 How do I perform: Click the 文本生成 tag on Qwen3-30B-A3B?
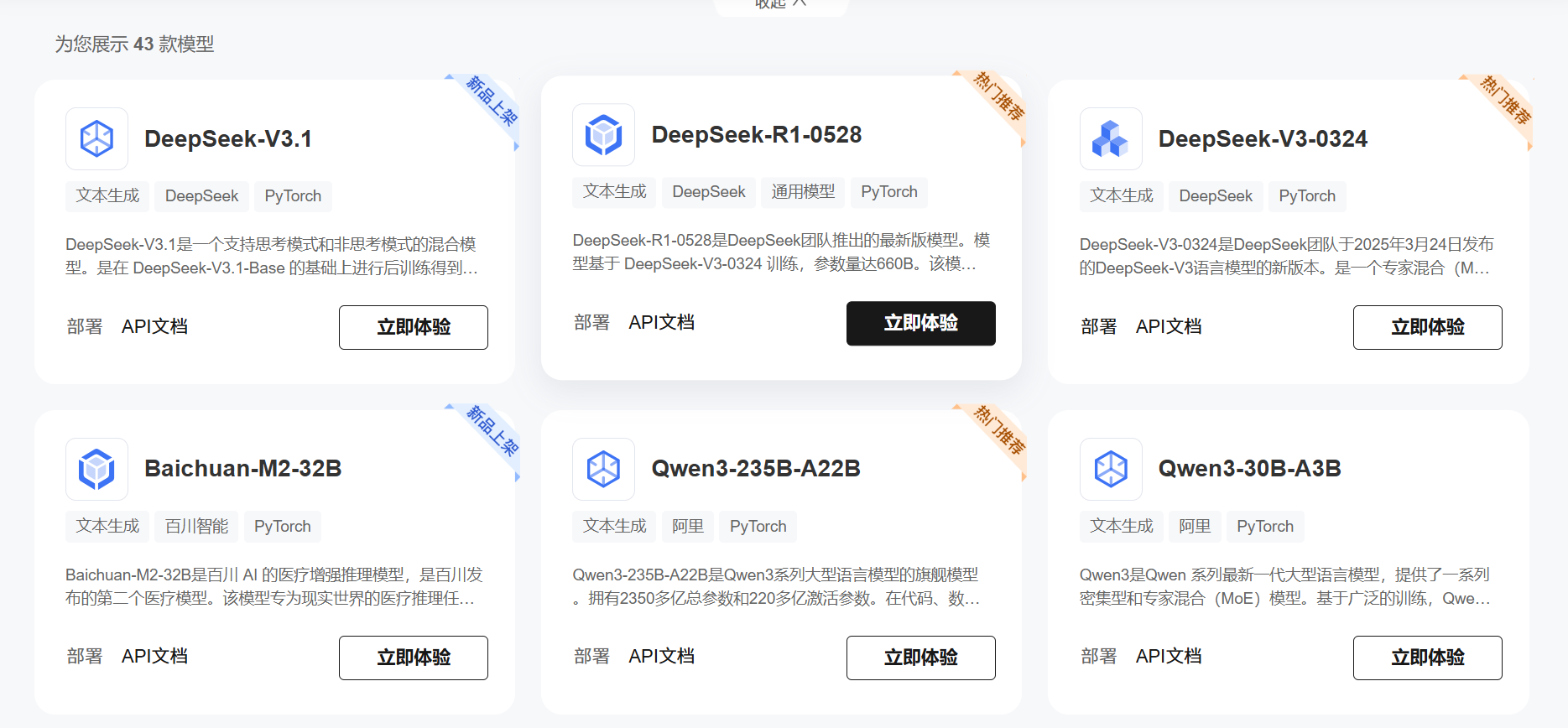pos(1122,526)
